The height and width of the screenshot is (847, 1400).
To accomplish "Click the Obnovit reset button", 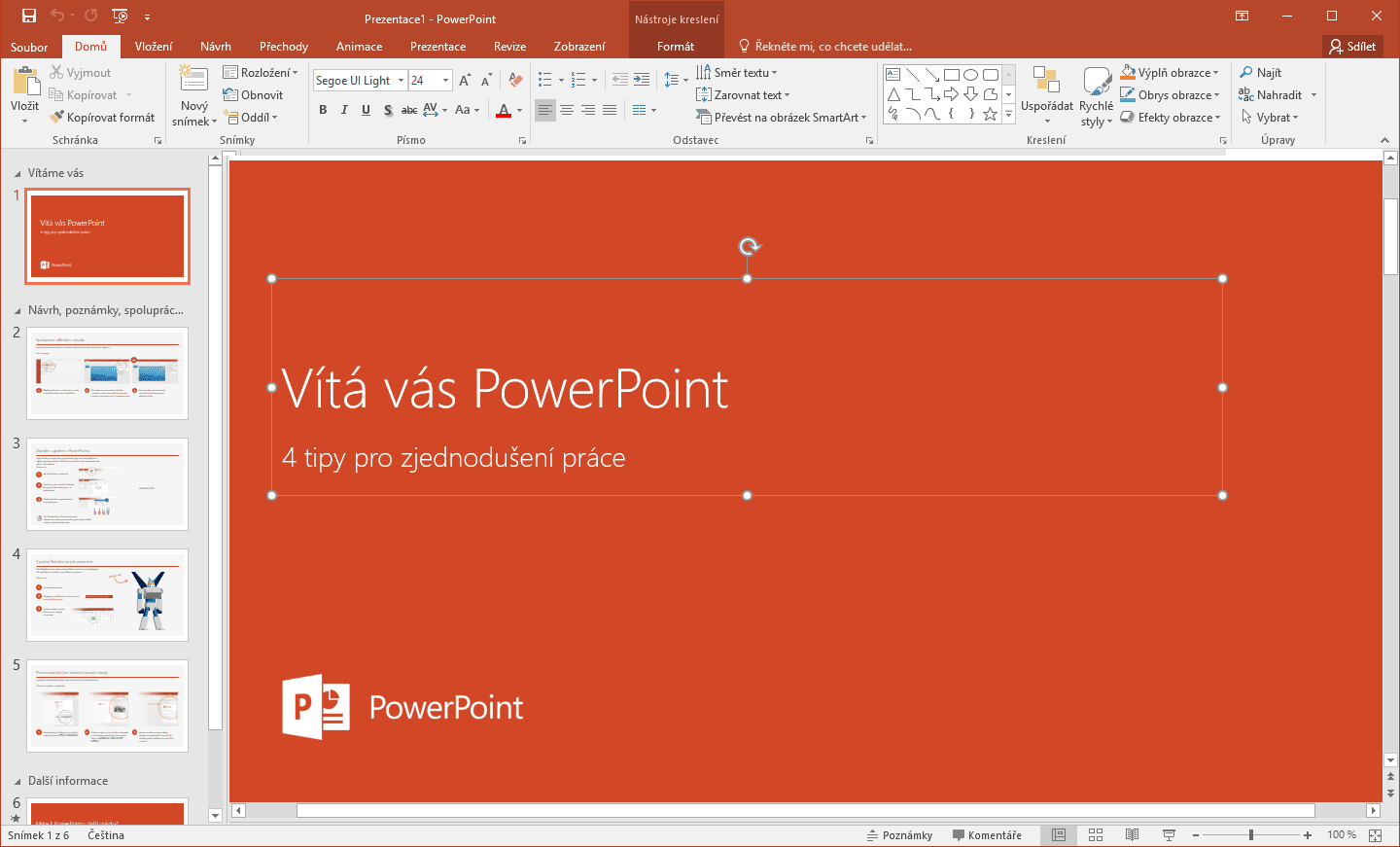I will (253, 94).
